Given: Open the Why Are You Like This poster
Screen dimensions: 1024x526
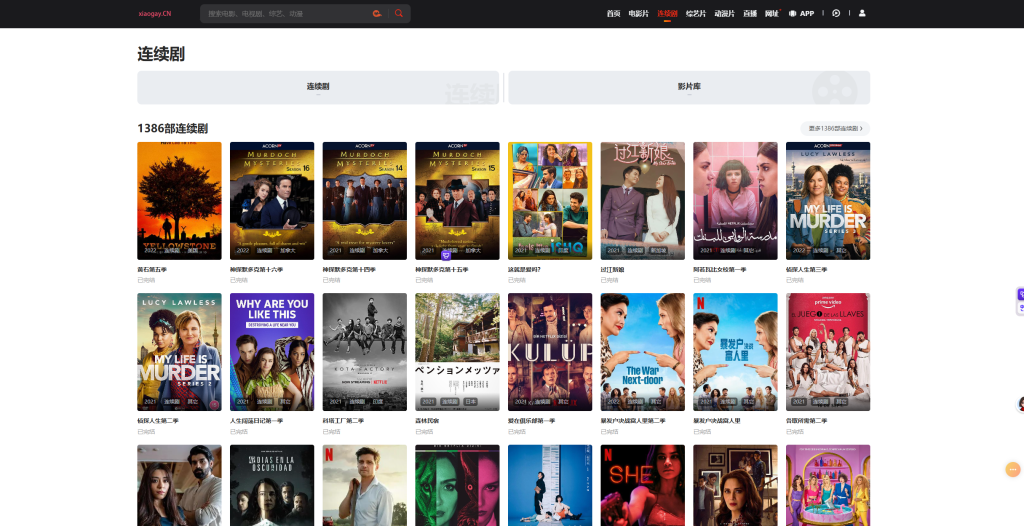Looking at the screenshot, I should click(272, 352).
